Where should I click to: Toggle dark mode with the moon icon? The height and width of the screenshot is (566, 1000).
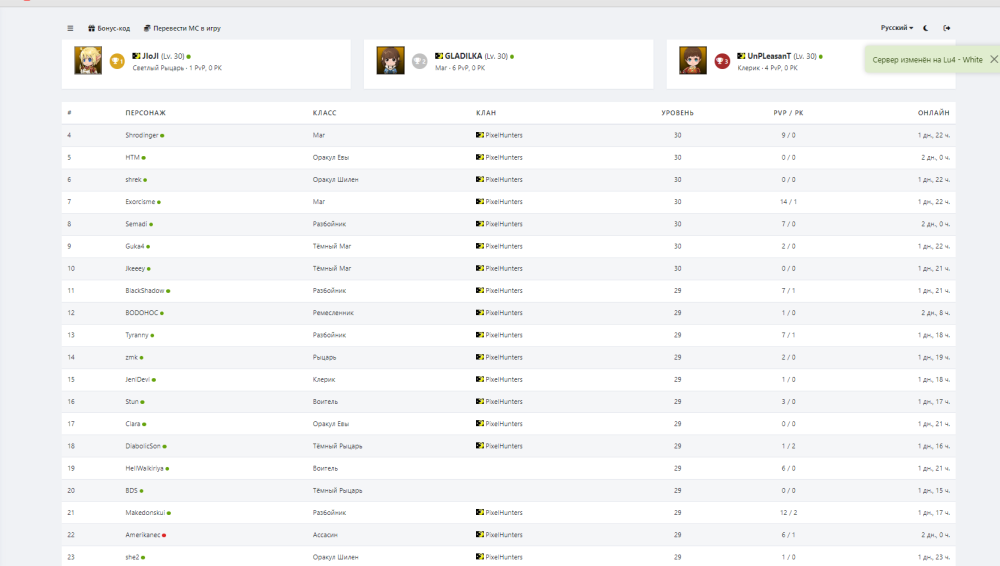click(x=926, y=28)
